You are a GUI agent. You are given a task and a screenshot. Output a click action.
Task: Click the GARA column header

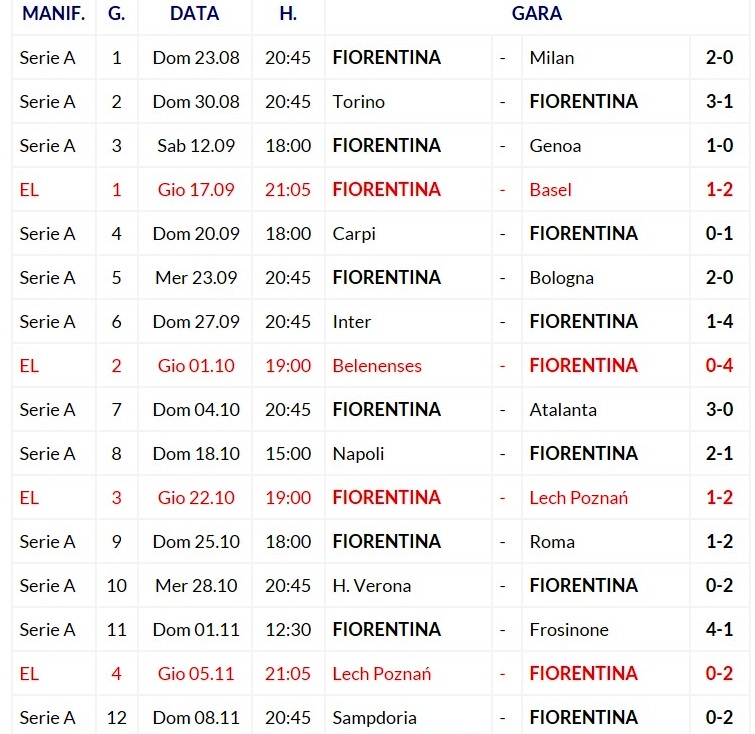[x=536, y=14]
